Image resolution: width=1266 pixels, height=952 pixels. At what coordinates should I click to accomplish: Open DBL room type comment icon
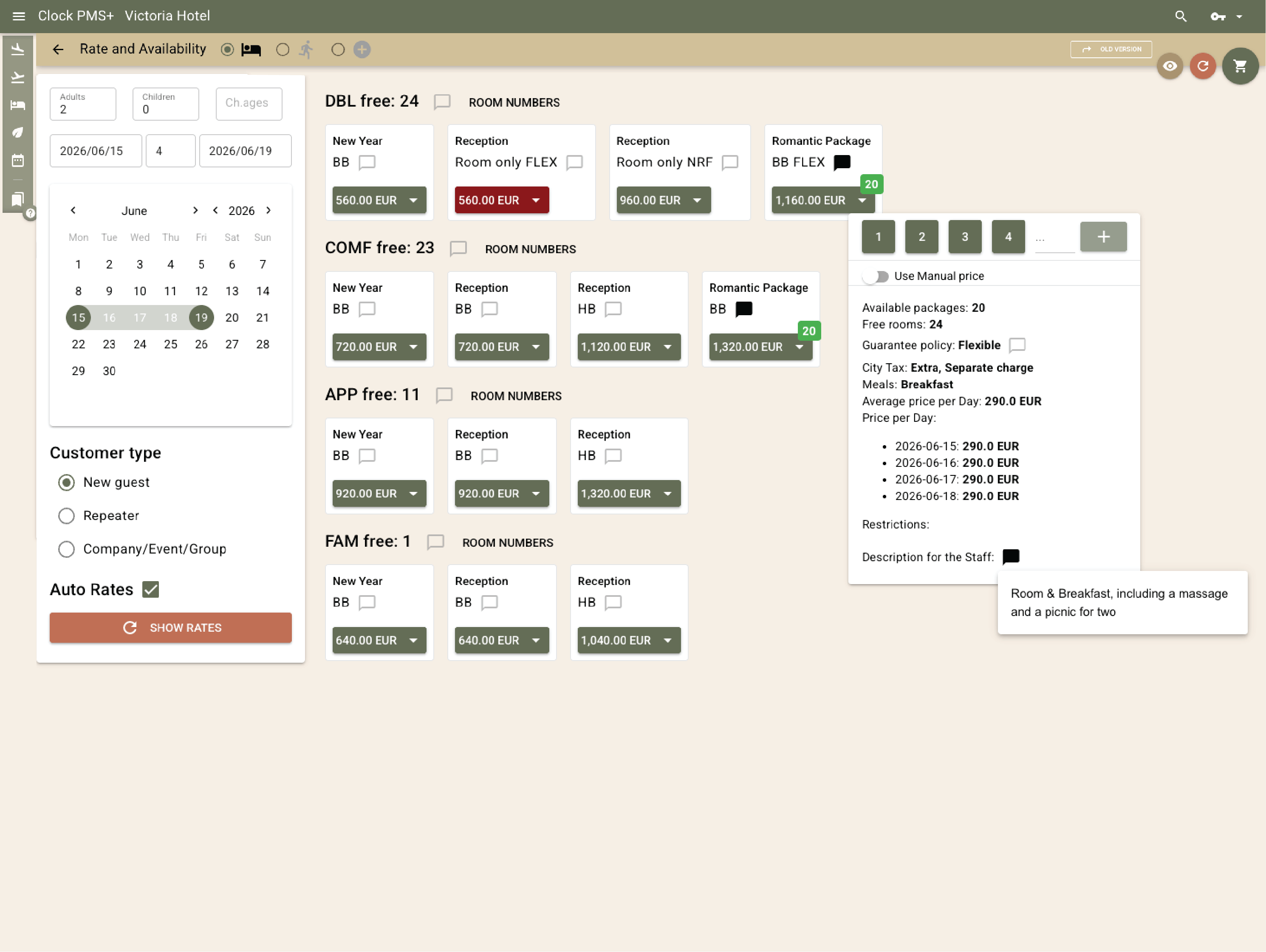pos(442,102)
